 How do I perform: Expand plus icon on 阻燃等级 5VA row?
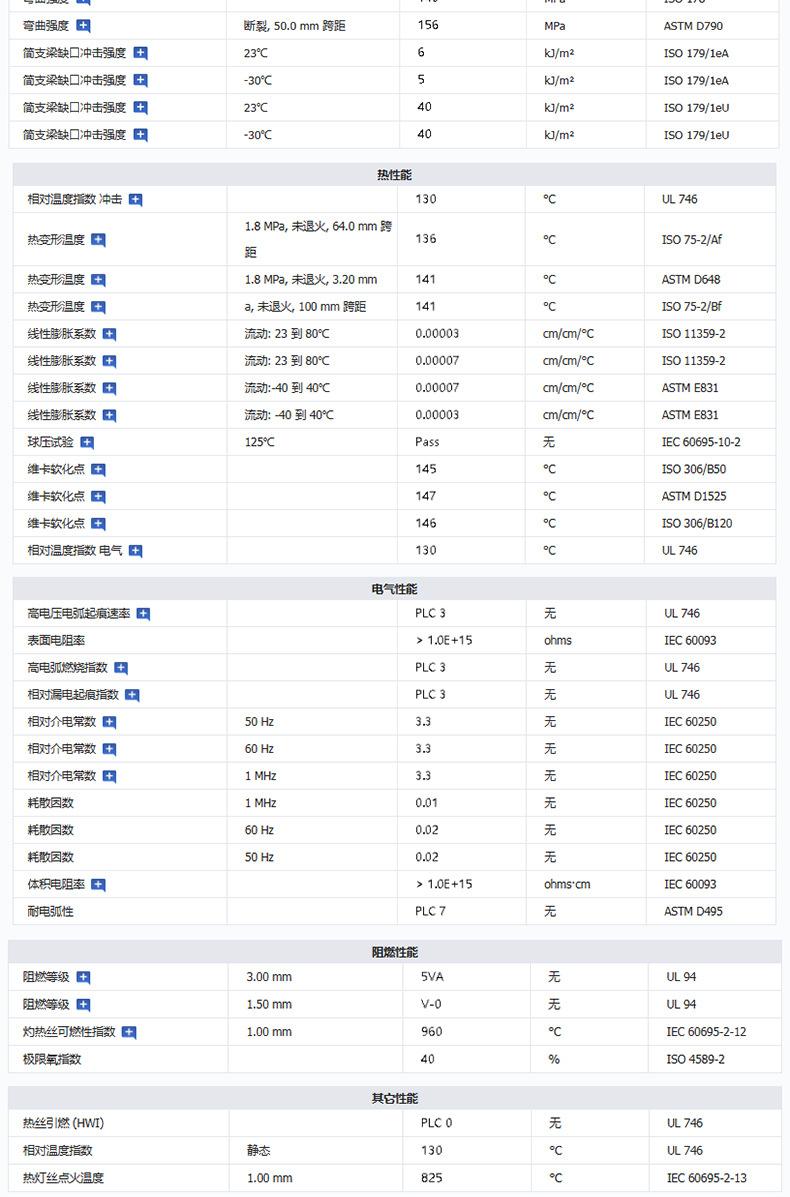coord(84,978)
